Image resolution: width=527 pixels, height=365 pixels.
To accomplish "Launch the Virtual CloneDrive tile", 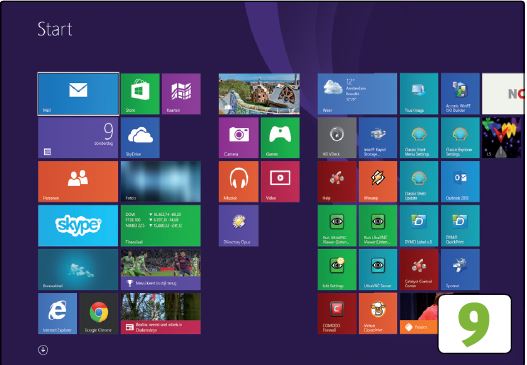I will (x=378, y=313).
